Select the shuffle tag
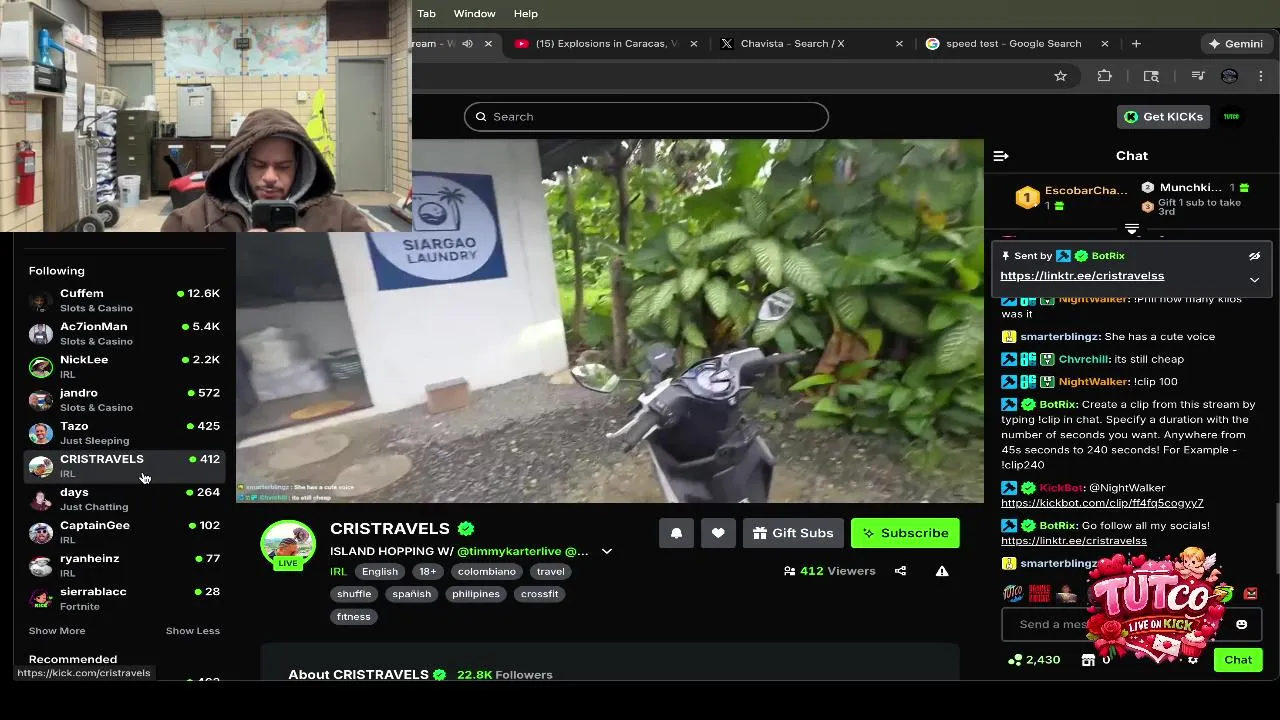 354,594
